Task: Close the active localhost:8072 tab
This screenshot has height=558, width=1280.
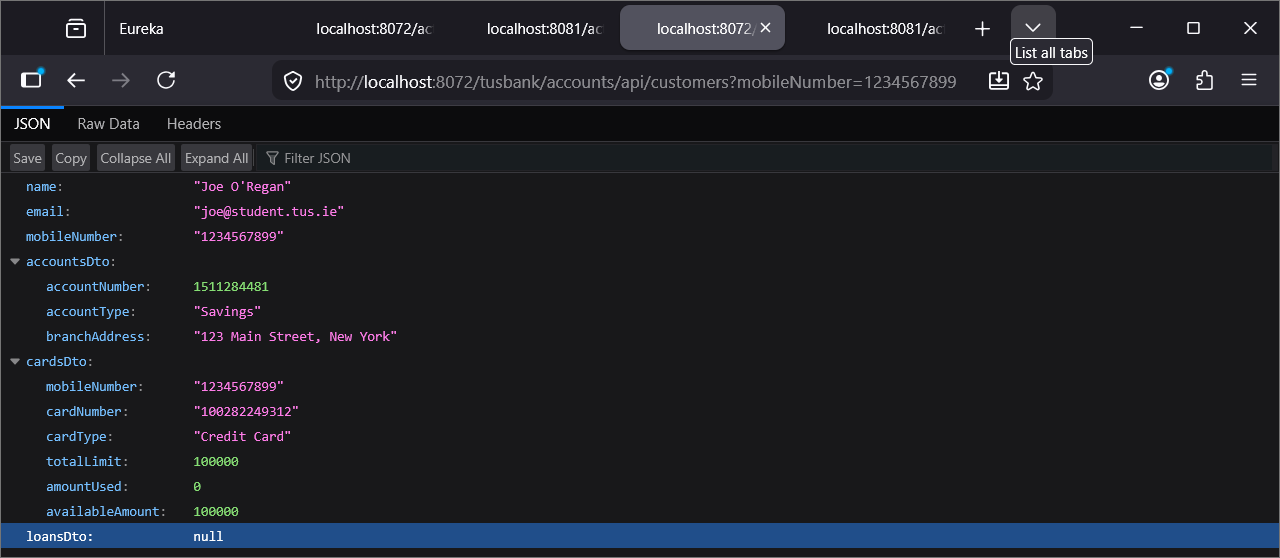Action: [765, 28]
